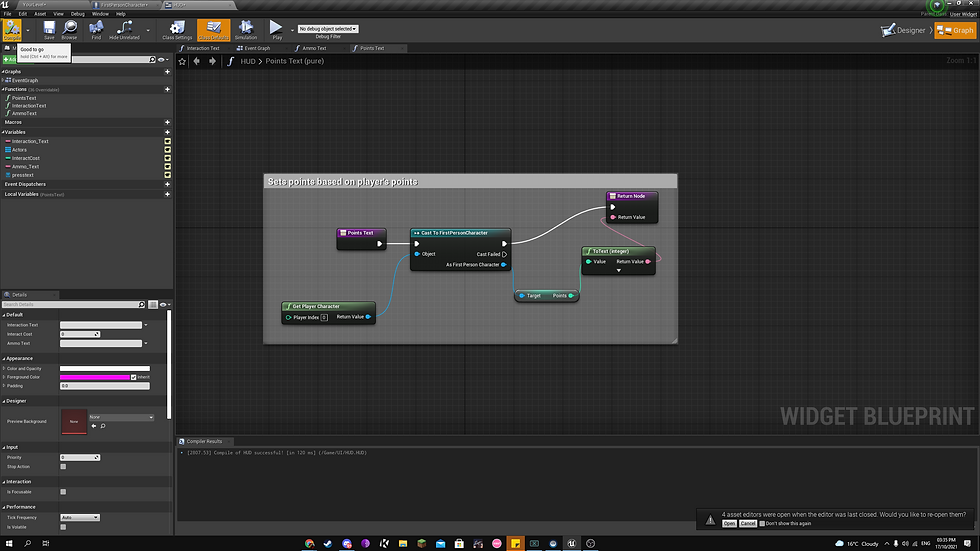Open Chrome from the taskbar
The image size is (980, 551).
[x=309, y=544]
